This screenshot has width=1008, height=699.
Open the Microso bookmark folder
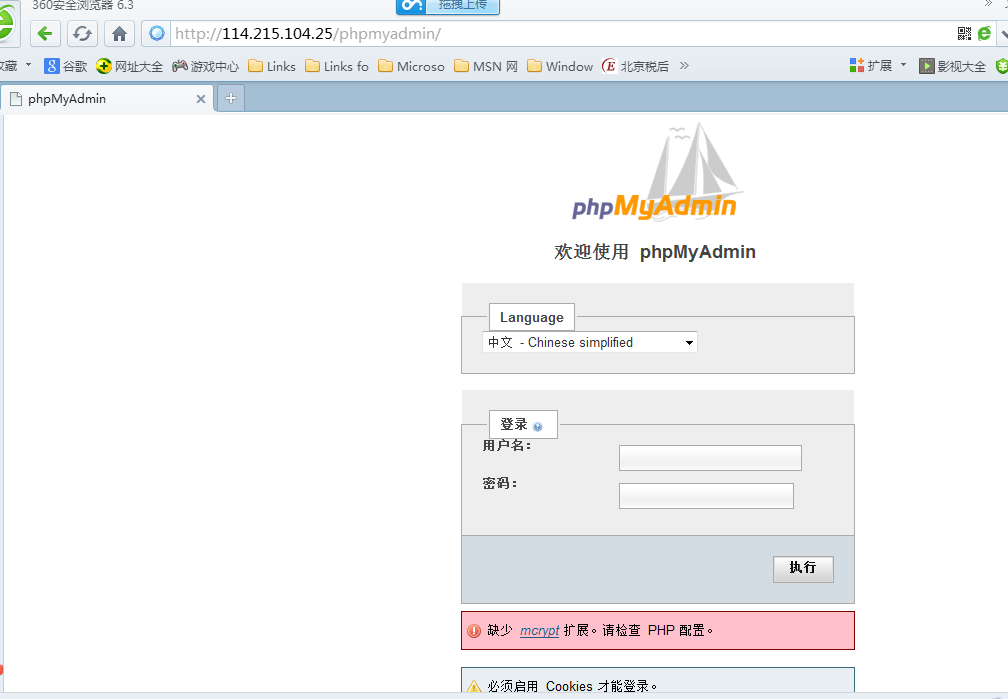point(411,66)
